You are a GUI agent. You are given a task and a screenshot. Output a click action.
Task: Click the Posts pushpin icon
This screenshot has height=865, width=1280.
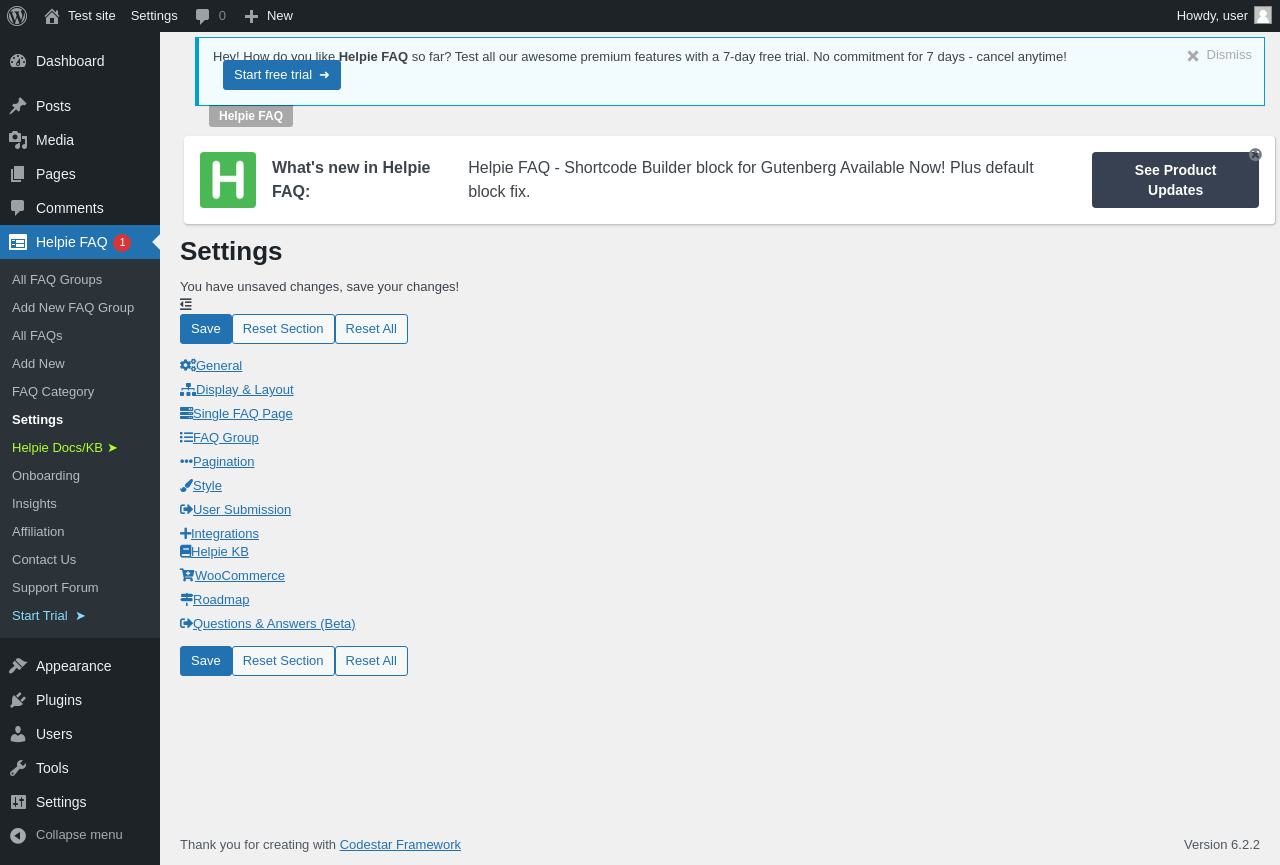[x=18, y=106]
